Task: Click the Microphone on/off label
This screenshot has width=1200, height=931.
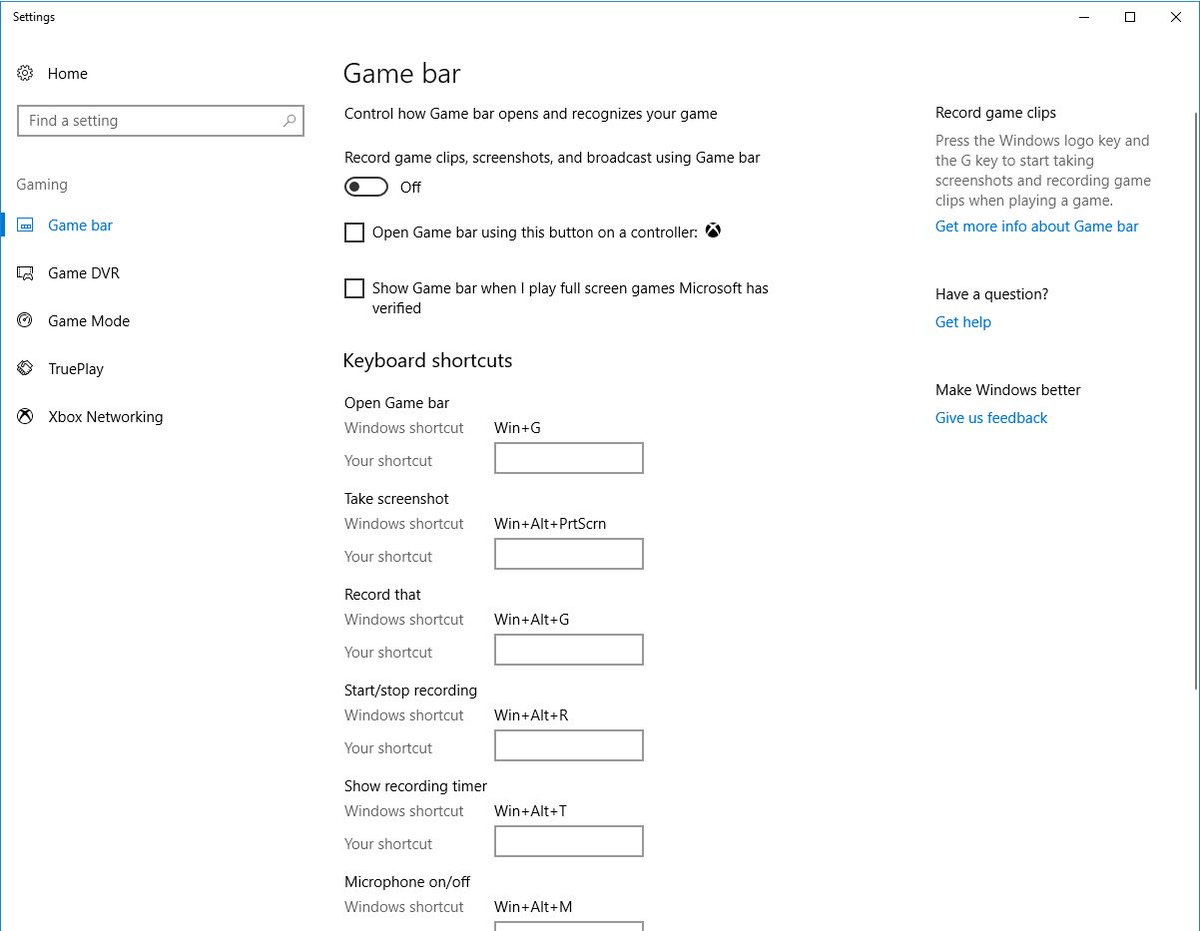Action: (x=407, y=882)
